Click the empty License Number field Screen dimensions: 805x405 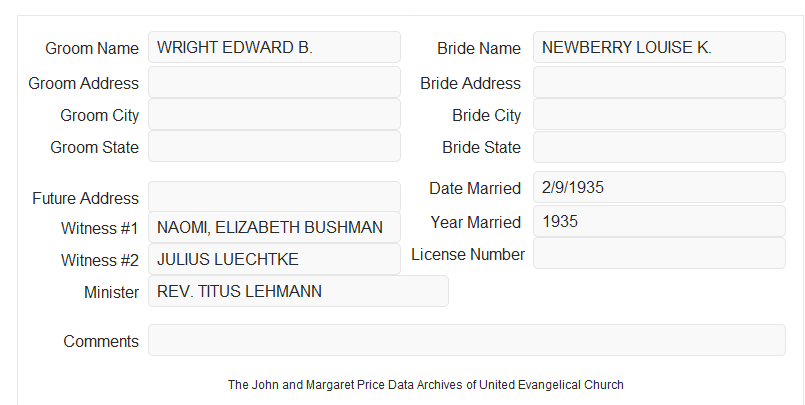[659, 253]
